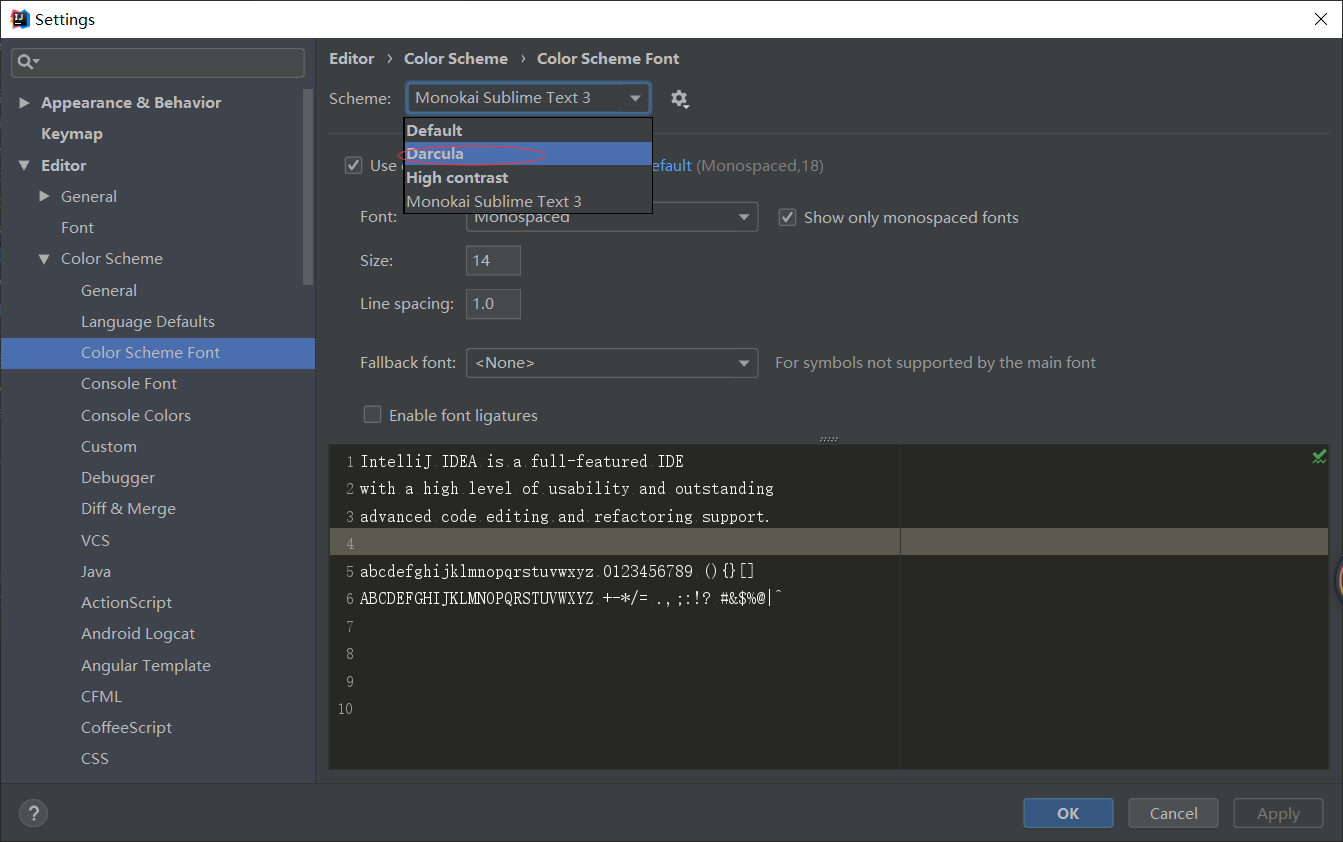Choose High contrast scheme
Viewport: 1343px width, 842px height.
[x=528, y=177]
